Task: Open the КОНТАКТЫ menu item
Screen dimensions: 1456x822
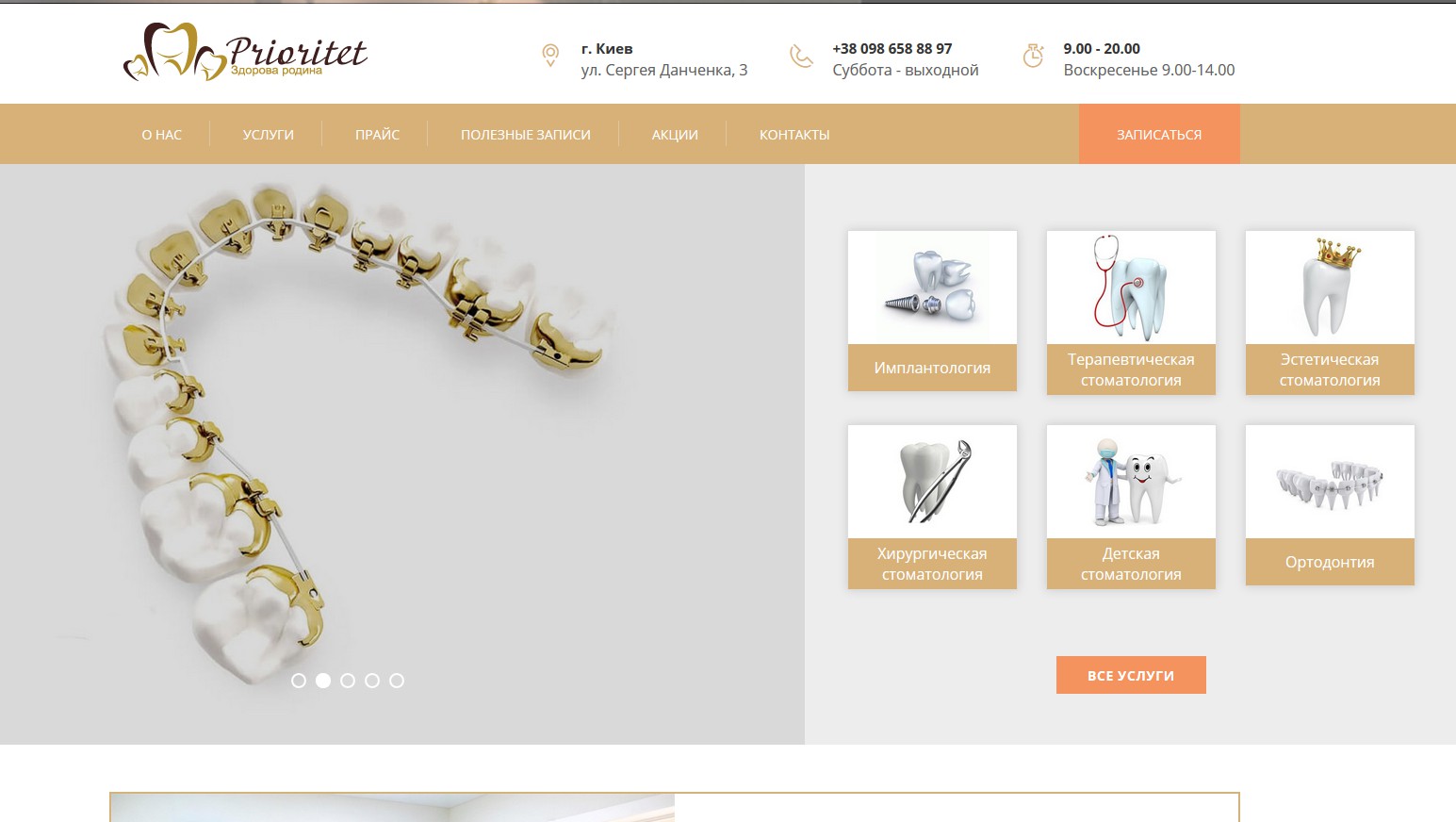Action: coord(794,135)
